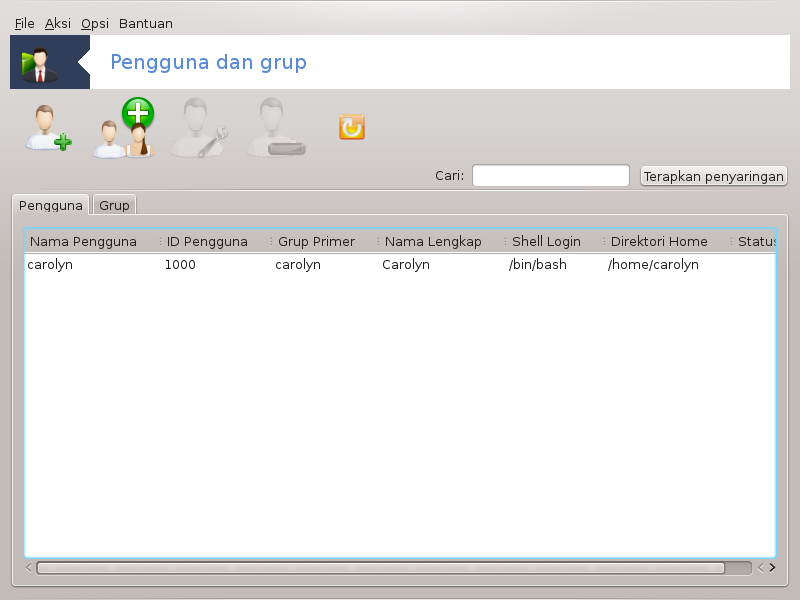The image size is (800, 600).
Task: Click the /bin/bash shell cell
Action: click(x=538, y=265)
